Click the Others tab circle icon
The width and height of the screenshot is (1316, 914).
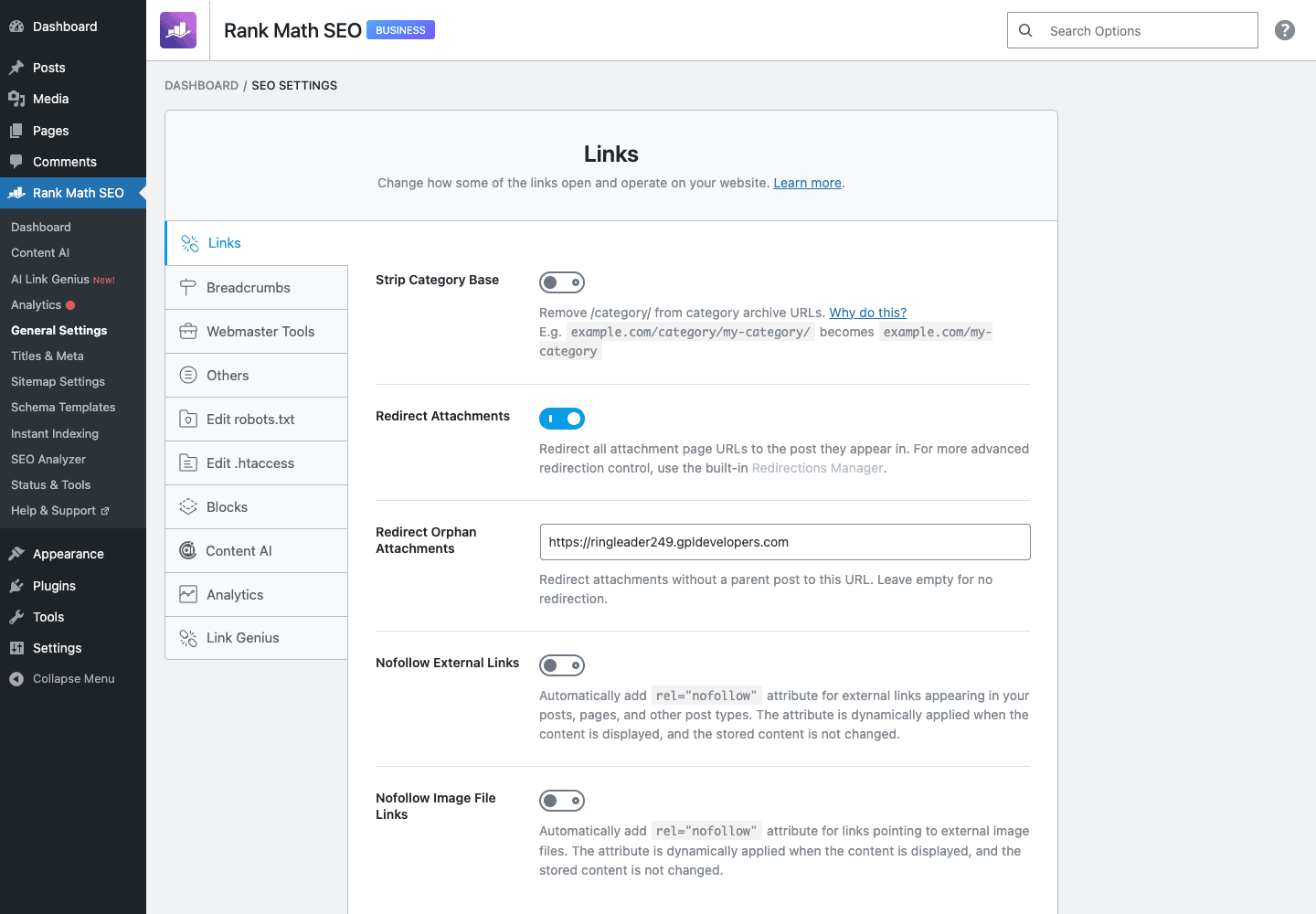(x=188, y=375)
